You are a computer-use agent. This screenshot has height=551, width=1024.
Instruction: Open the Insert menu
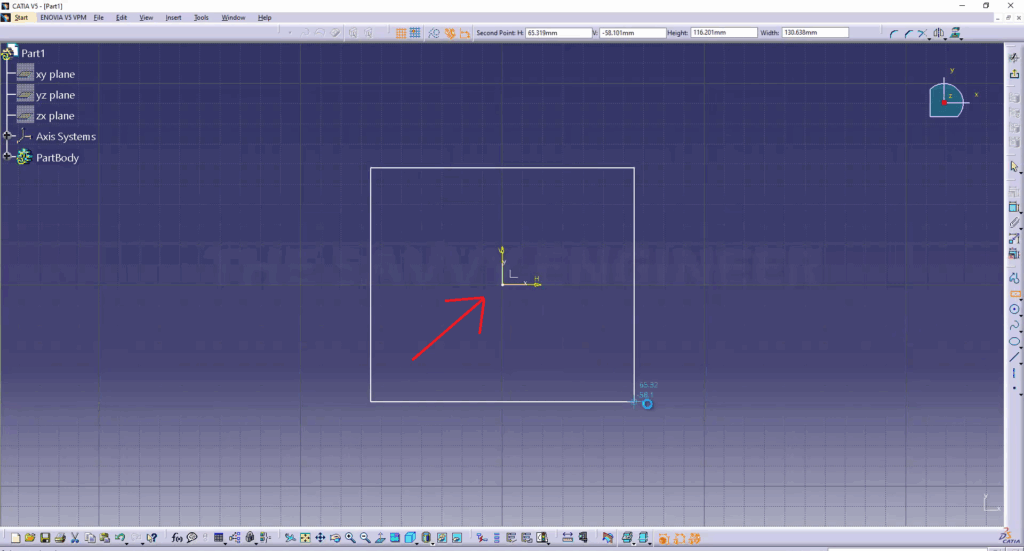coord(173,18)
